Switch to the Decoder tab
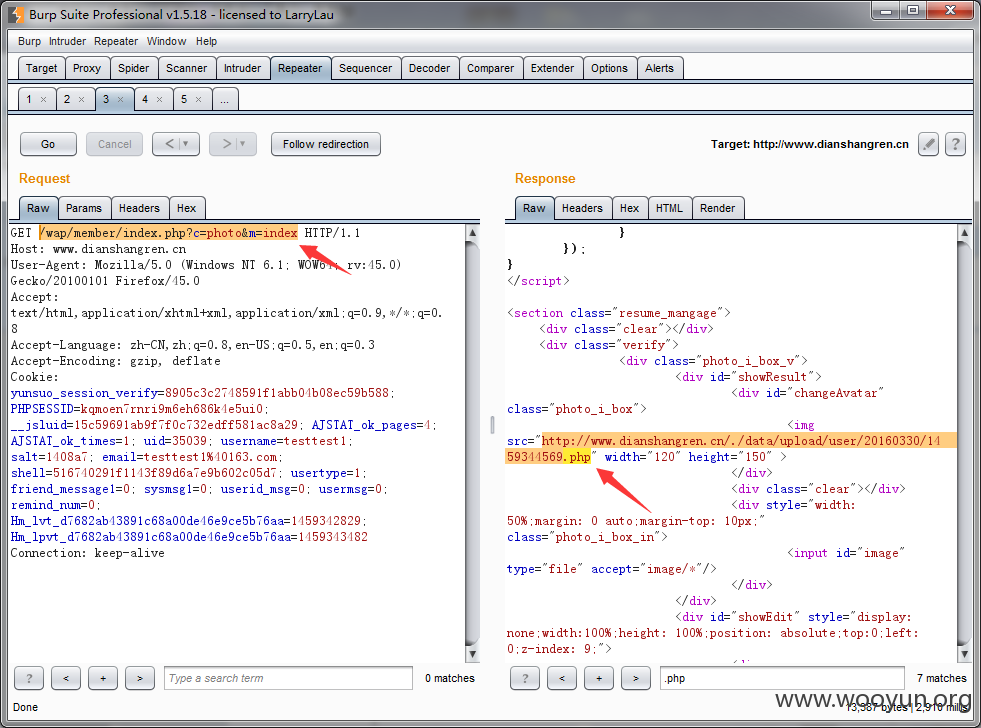981x728 pixels. [x=429, y=68]
